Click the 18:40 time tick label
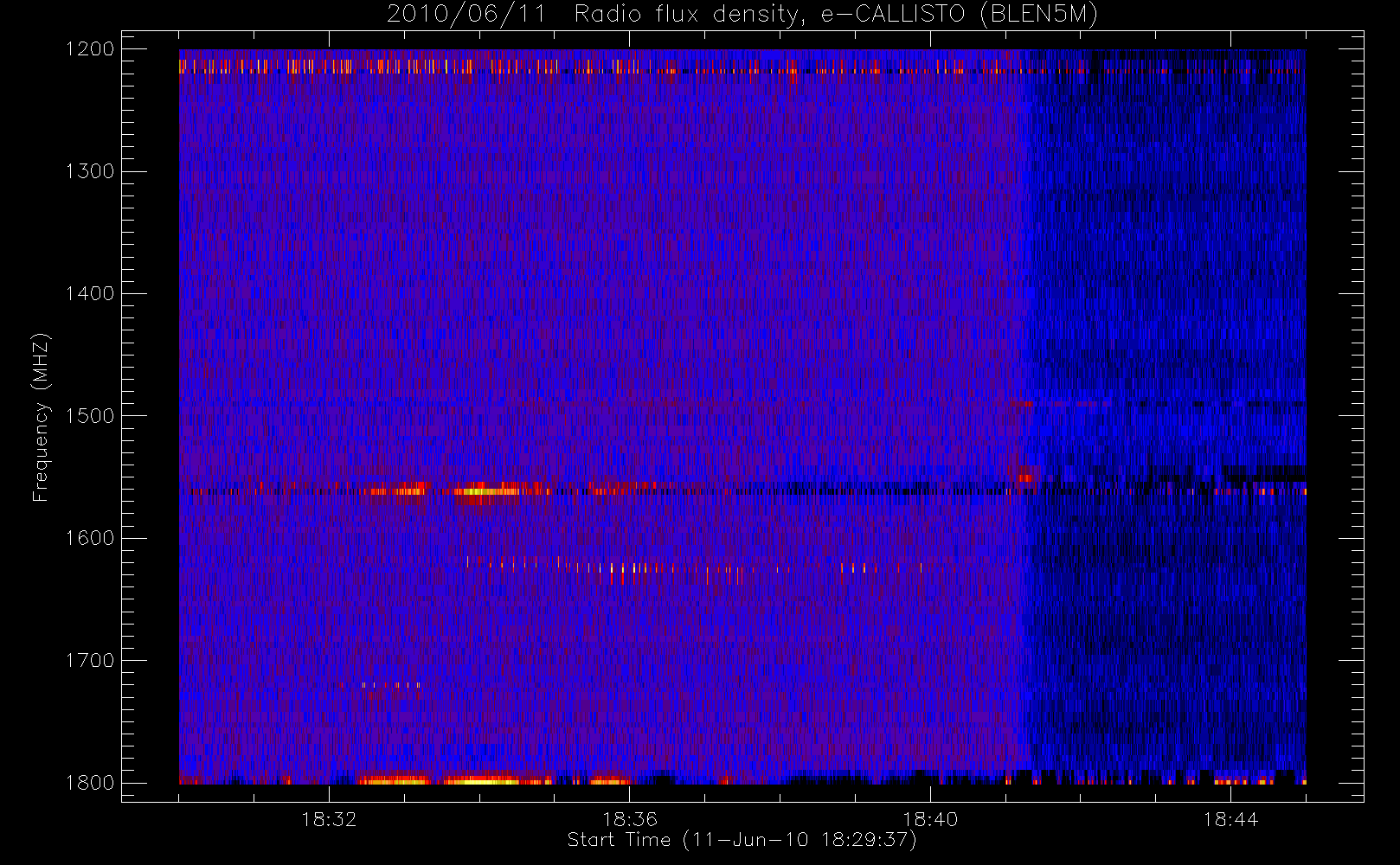Image resolution: width=1400 pixels, height=865 pixels. pos(930,819)
